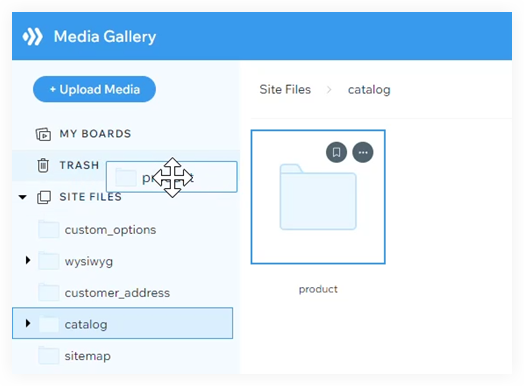Expand the catalog folder arrow
The width and height of the screenshot is (525, 387).
28,323
